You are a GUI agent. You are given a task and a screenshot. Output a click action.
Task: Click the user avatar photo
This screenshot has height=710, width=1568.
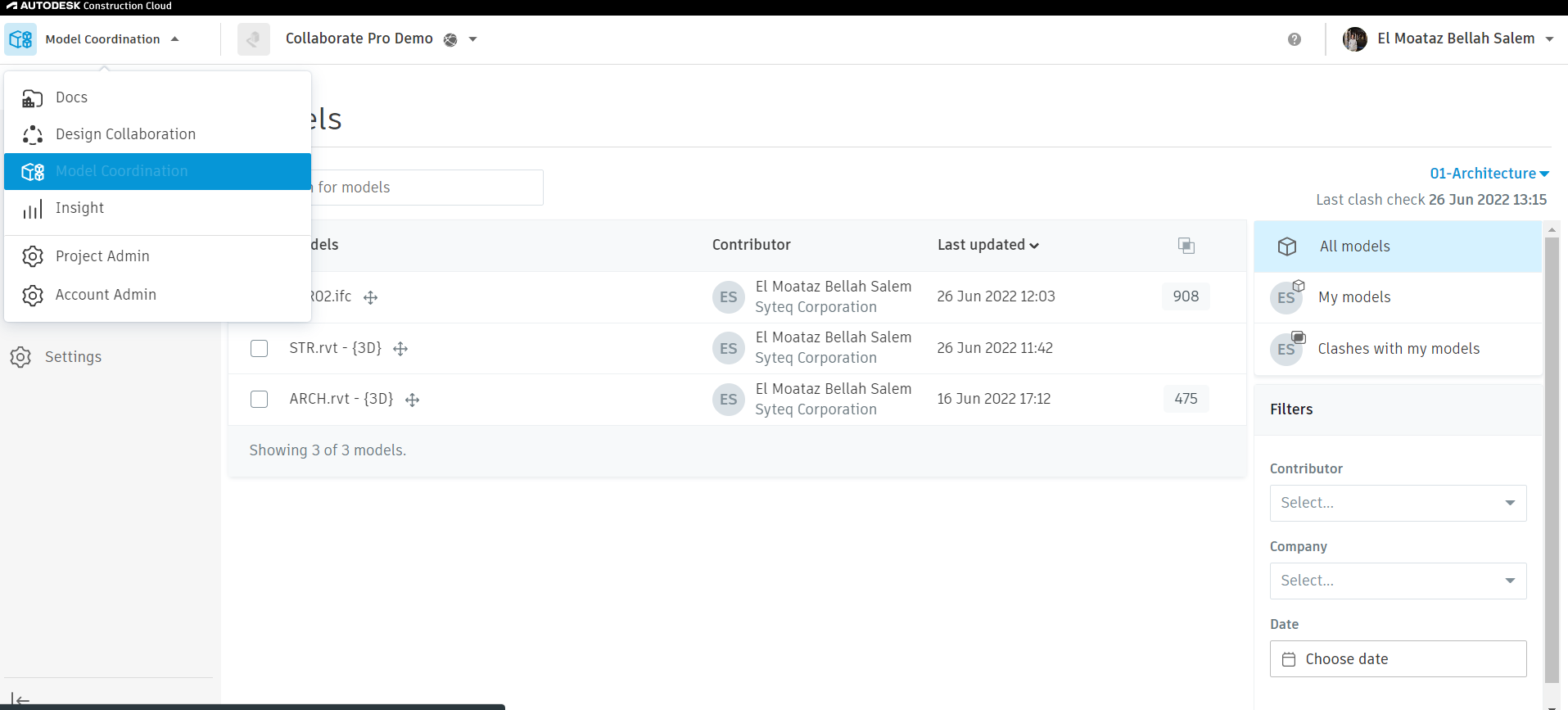pyautogui.click(x=1355, y=39)
